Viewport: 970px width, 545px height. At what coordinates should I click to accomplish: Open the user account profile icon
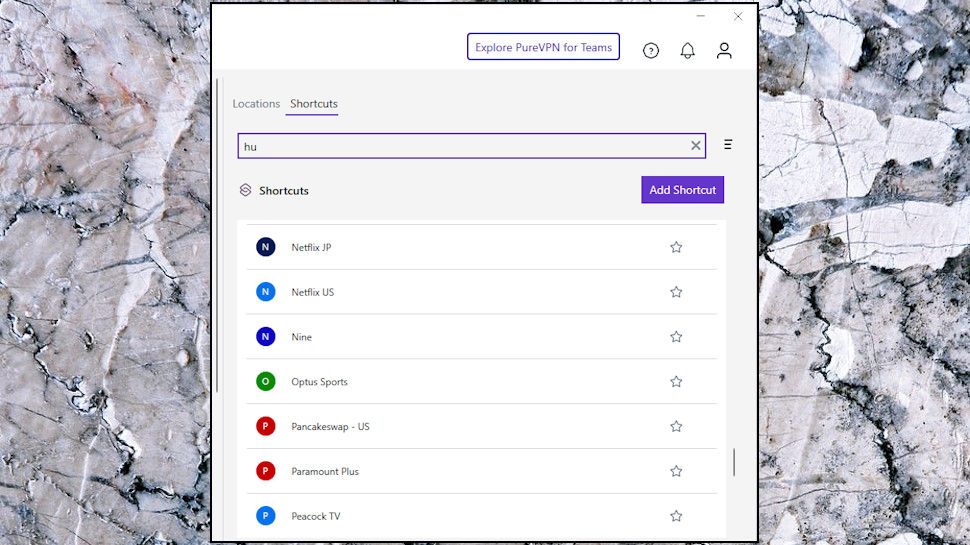coord(724,51)
